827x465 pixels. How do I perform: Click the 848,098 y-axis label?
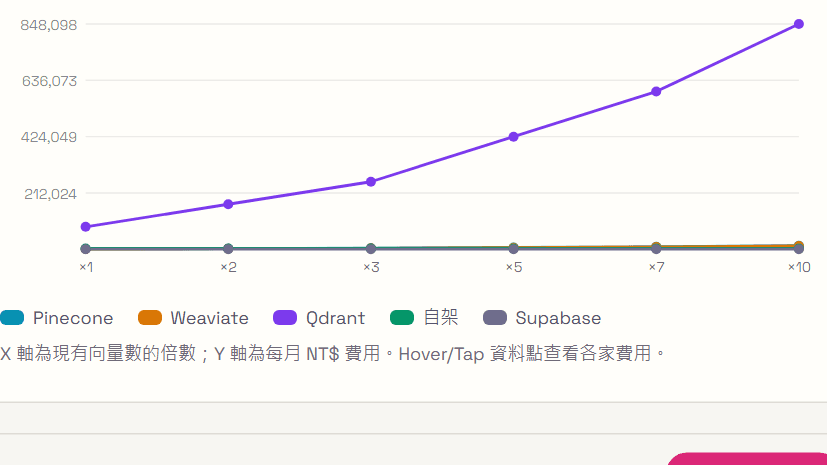pos(49,25)
